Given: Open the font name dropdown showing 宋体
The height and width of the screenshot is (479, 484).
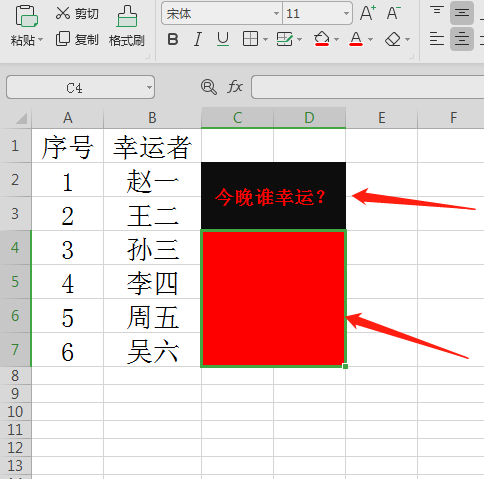Looking at the screenshot, I should (276, 13).
